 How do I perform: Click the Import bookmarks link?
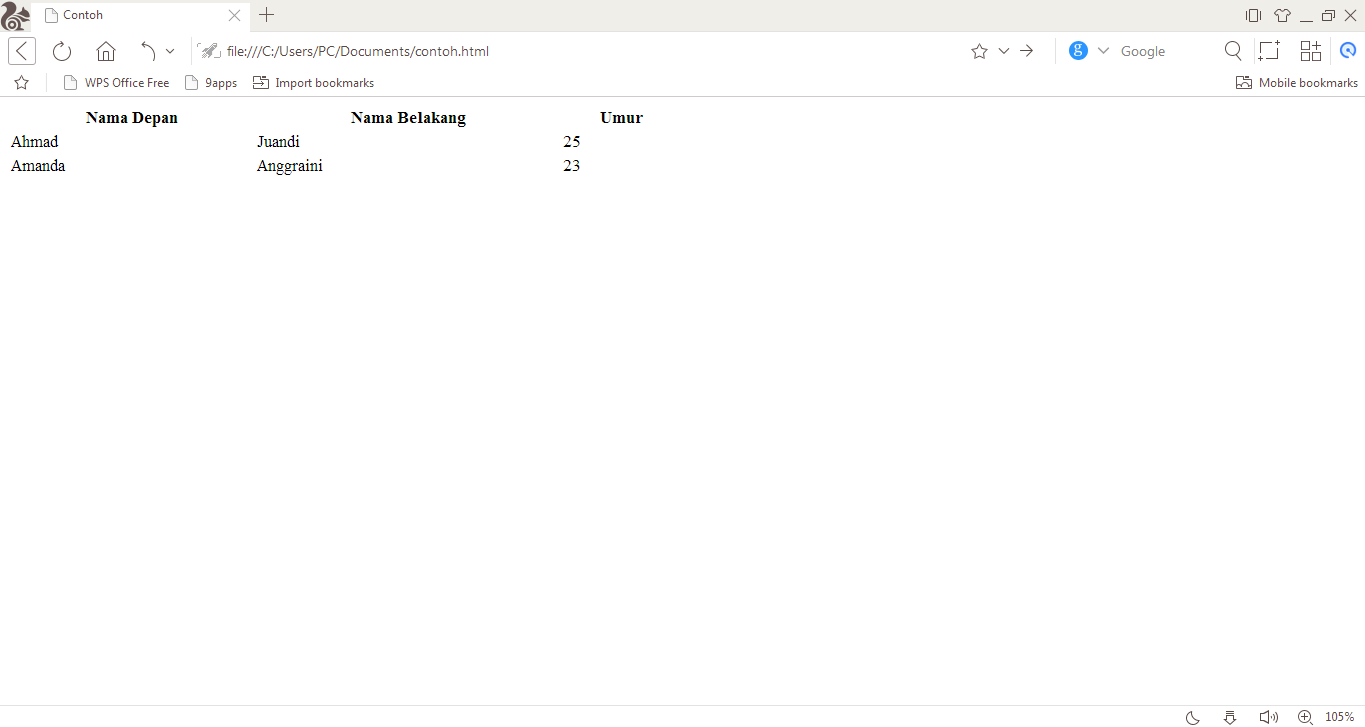click(313, 82)
